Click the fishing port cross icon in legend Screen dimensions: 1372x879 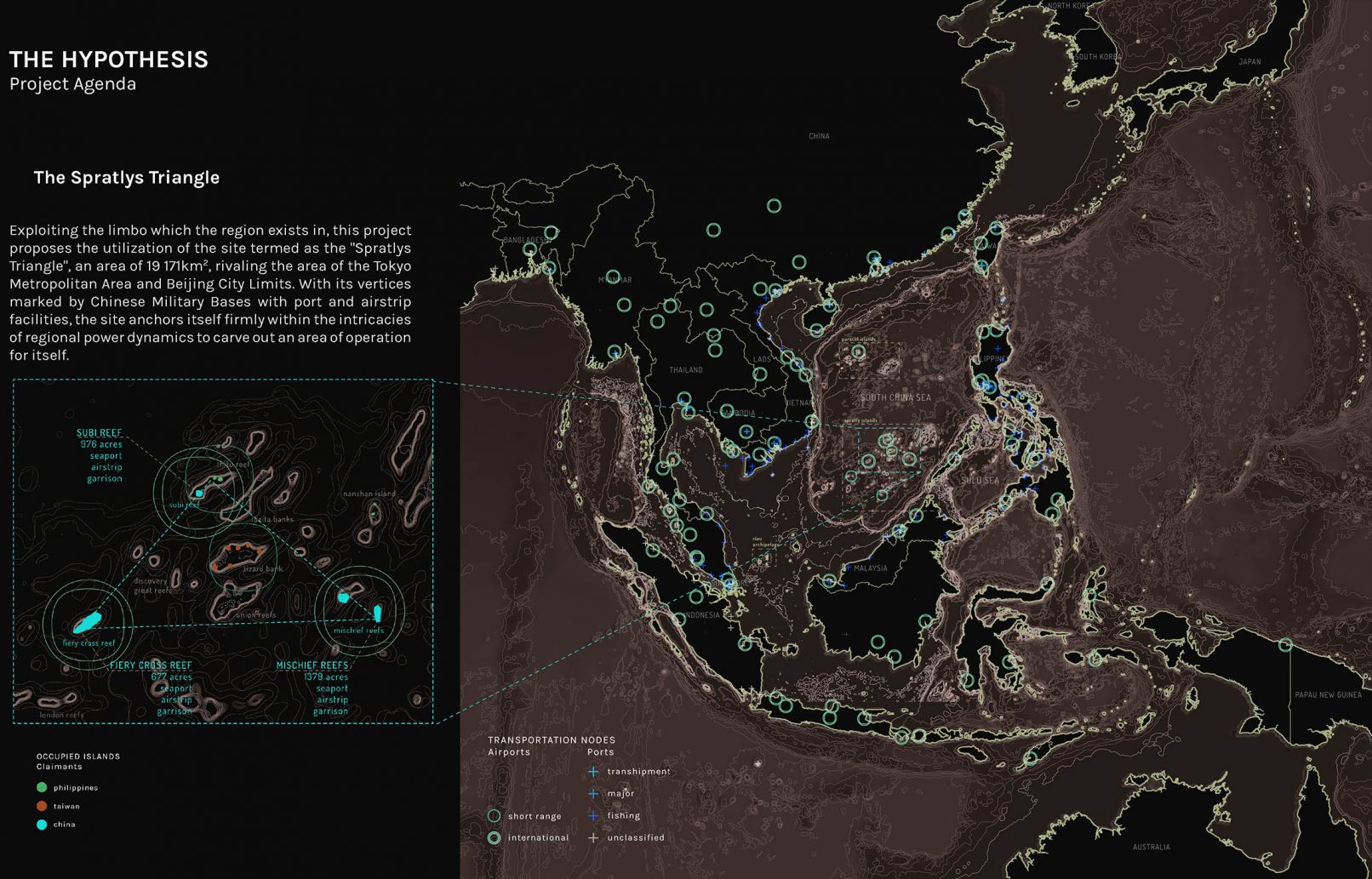point(593,816)
